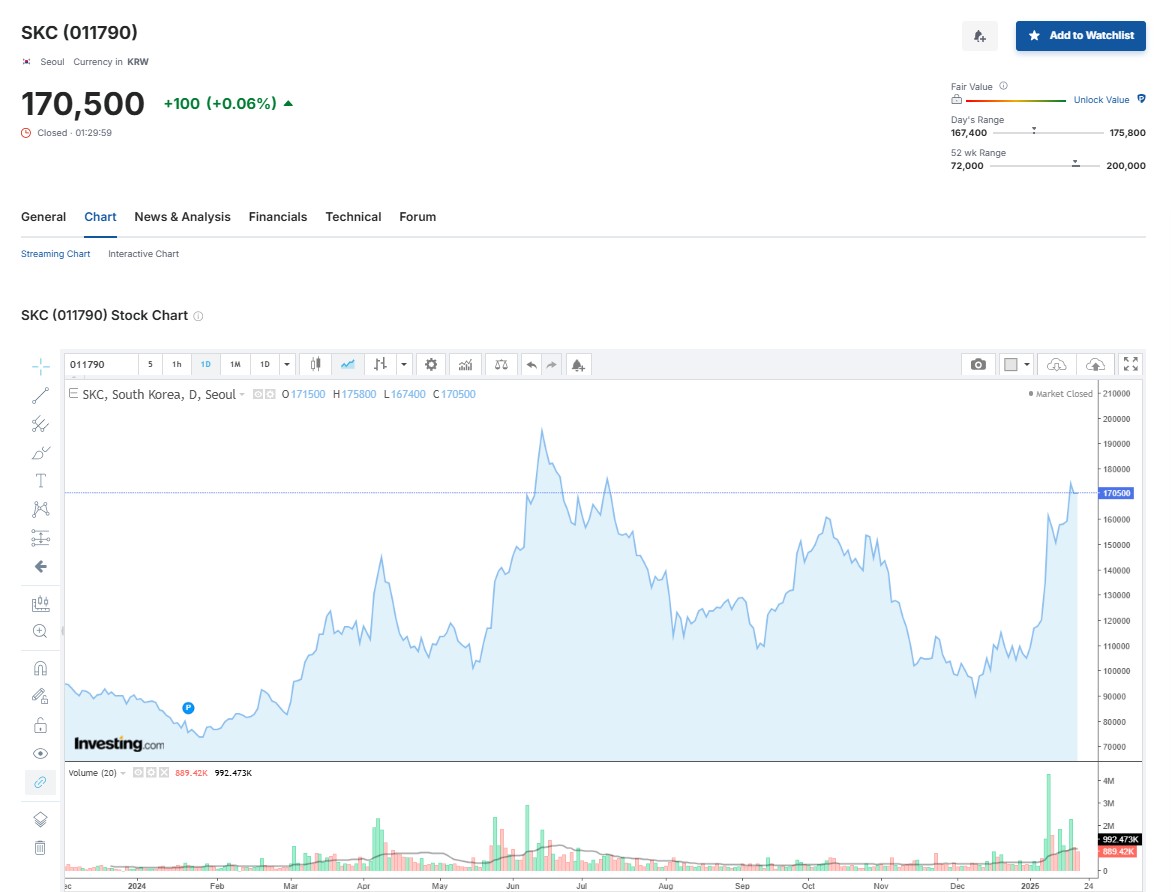Toggle the series legend collapse icon
The height and width of the screenshot is (892, 1171).
[73, 394]
